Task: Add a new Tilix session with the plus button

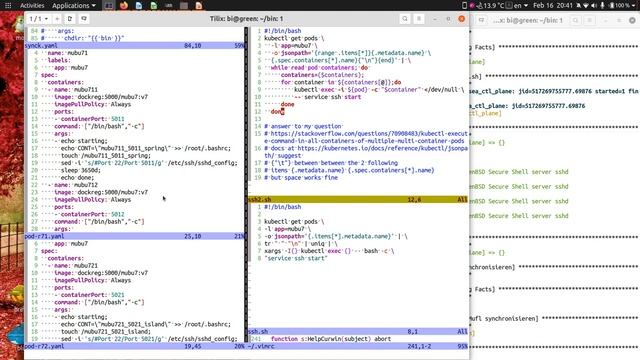Action: click(57, 19)
